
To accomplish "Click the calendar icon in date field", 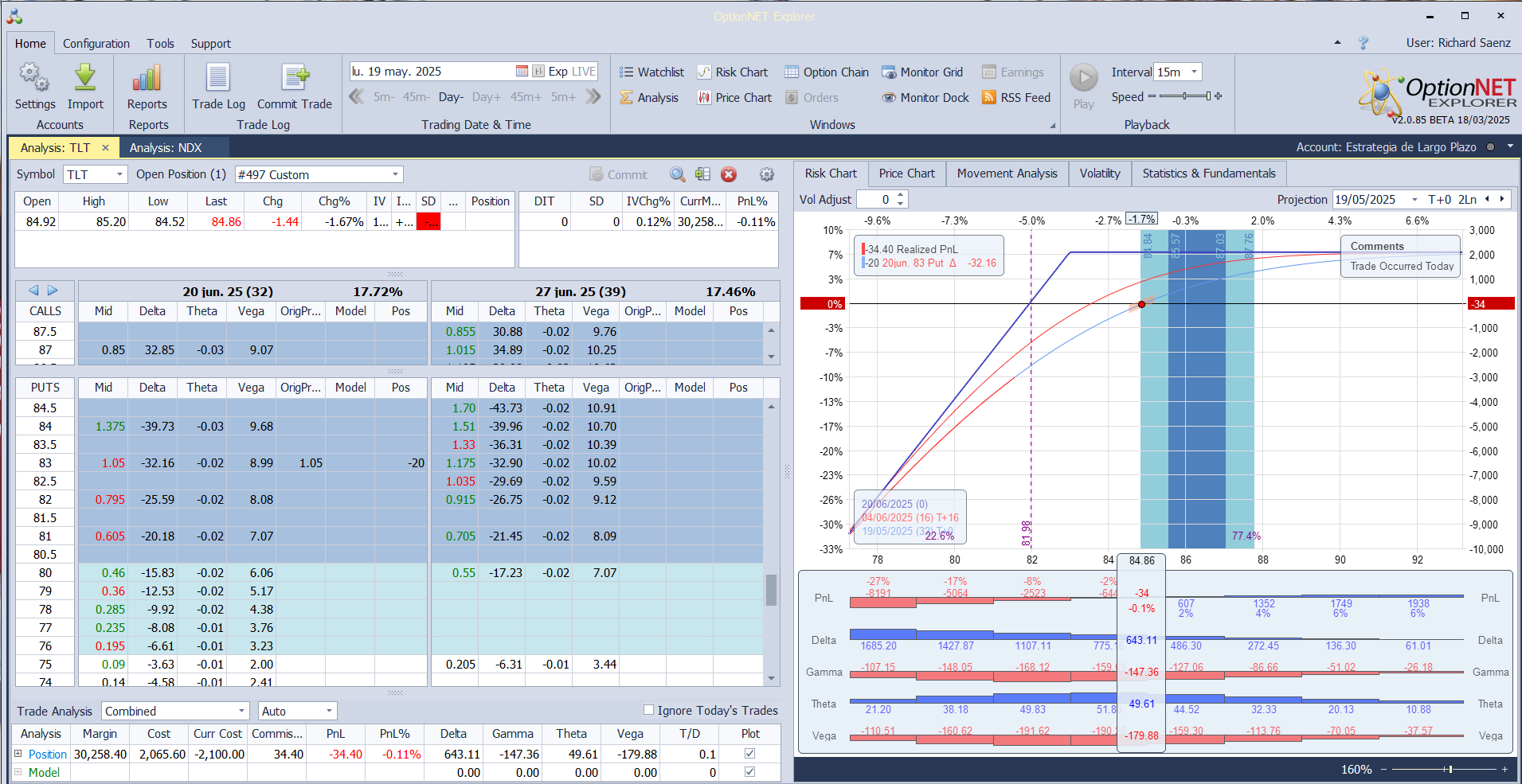I will click(522, 71).
